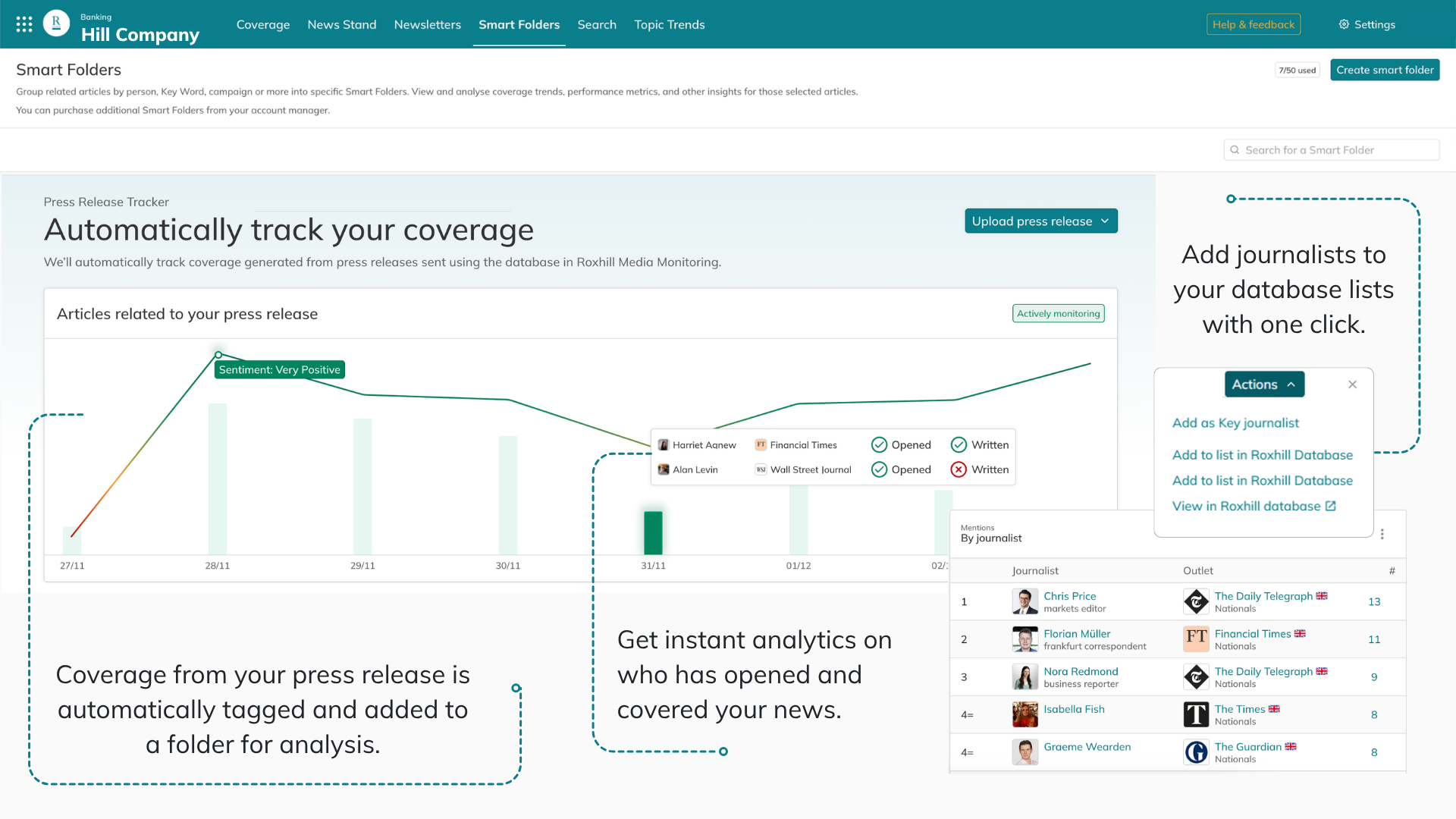This screenshot has height=819, width=1456.
Task: Click the red X Written status for Alan Levin
Action: [x=959, y=469]
